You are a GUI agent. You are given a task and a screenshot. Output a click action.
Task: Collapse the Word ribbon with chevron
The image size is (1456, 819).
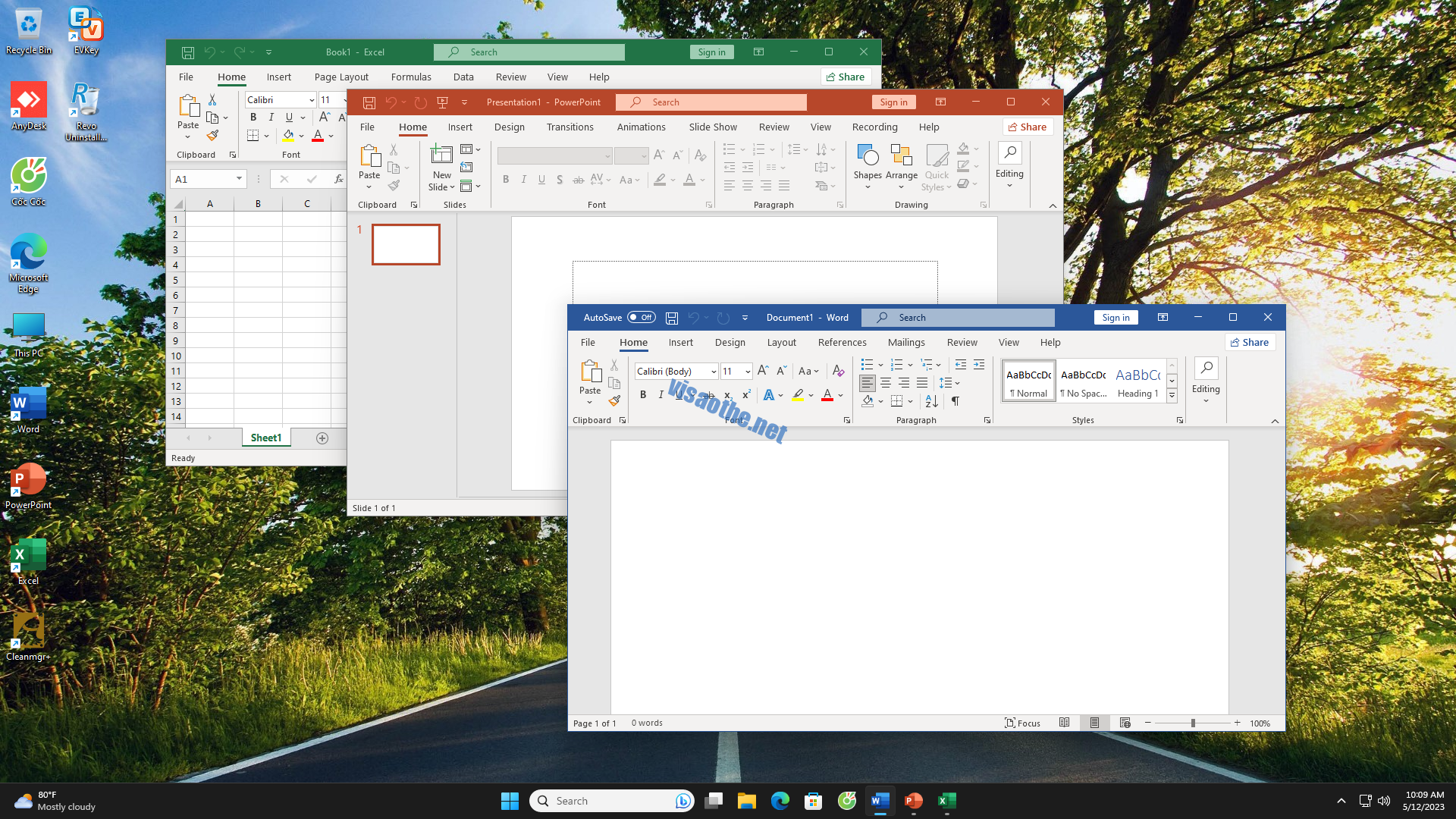pyautogui.click(x=1275, y=421)
